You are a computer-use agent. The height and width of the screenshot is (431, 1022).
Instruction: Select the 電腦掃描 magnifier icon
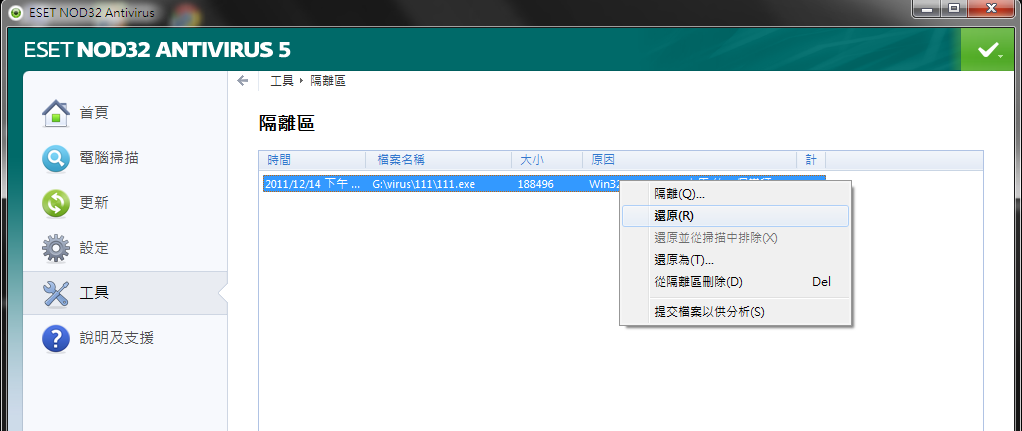click(x=56, y=158)
